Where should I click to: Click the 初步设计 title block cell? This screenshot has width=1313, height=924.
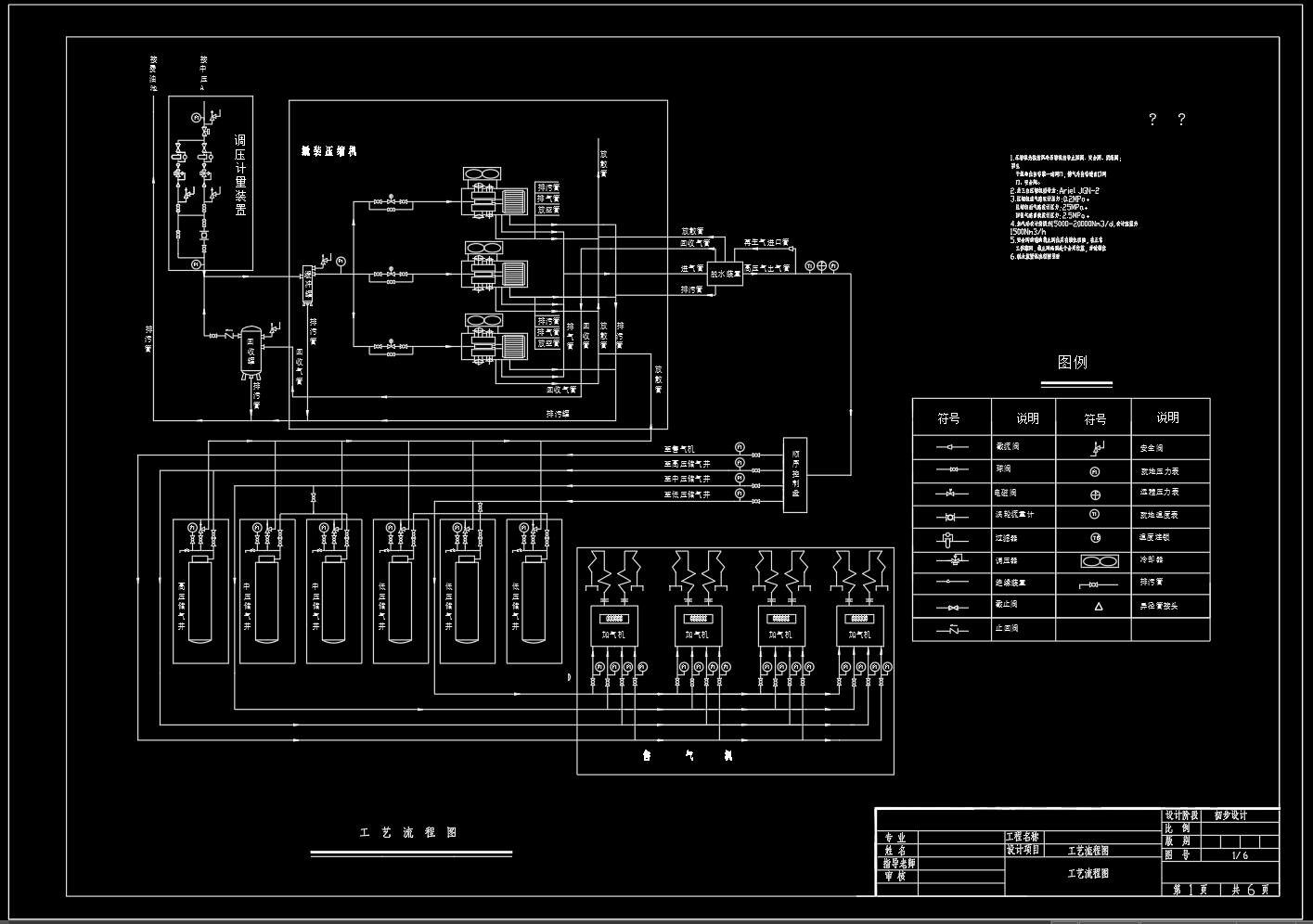(1230, 815)
